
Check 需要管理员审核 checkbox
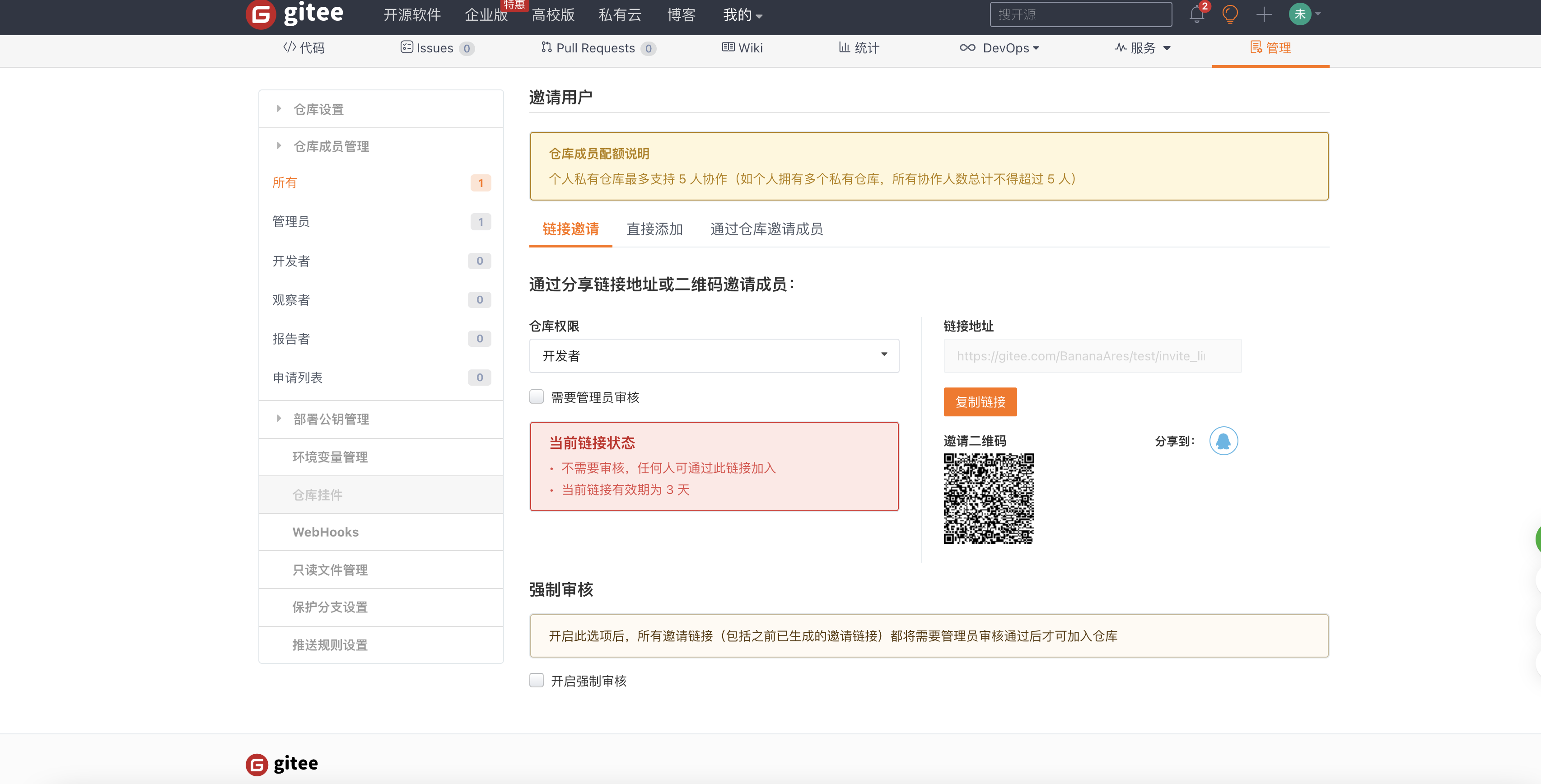537,397
